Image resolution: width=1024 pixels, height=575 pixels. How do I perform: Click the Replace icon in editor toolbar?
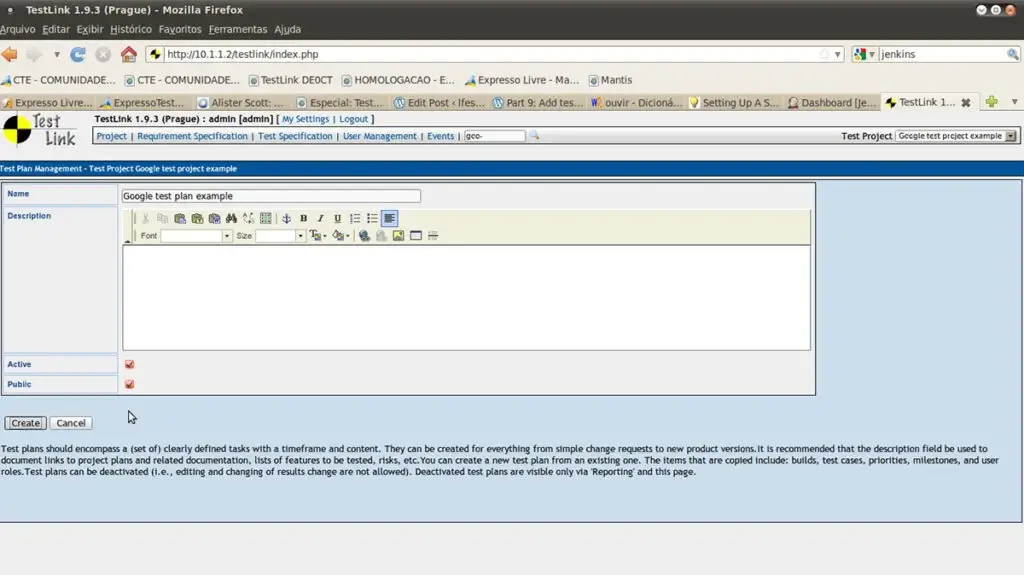click(248, 218)
